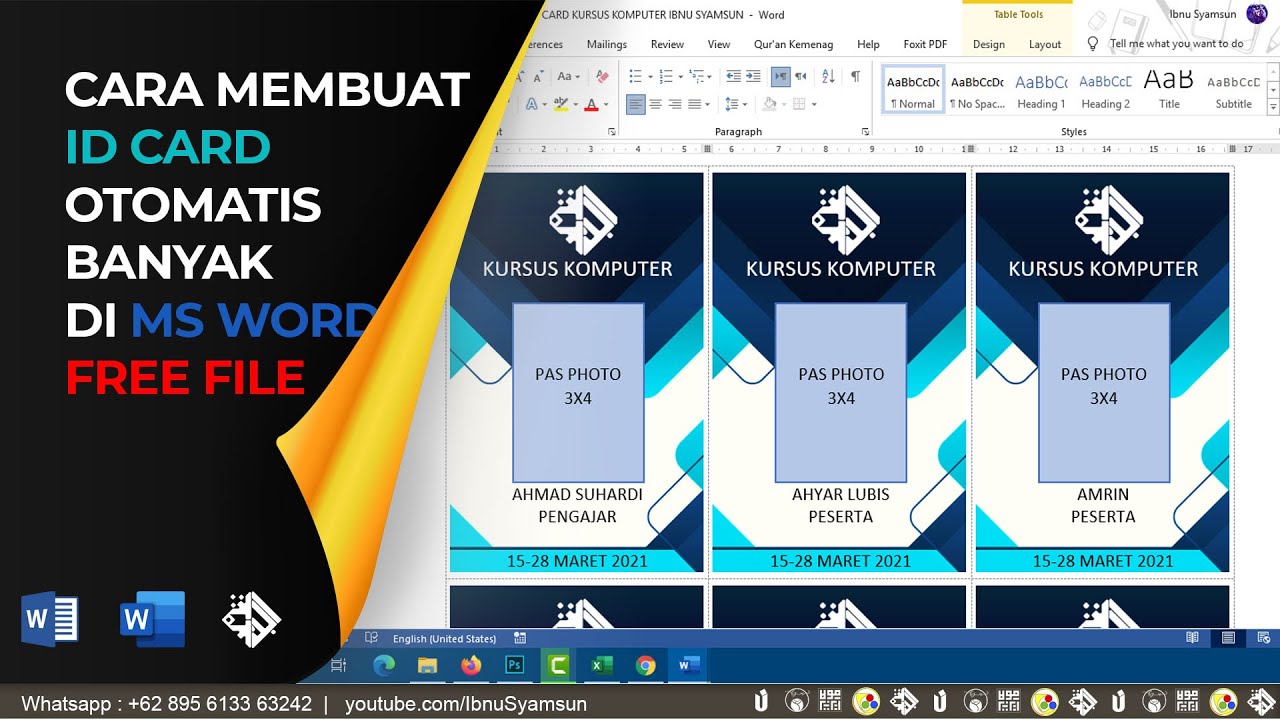Screen dimensions: 1280x720
Task: Switch to Web Layout view
Action: (1264, 637)
